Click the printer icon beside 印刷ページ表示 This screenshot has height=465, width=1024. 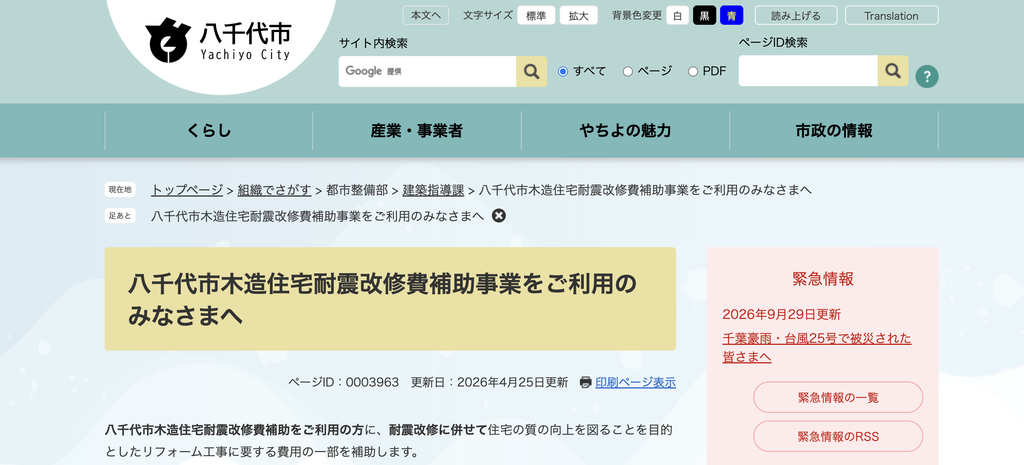click(586, 382)
